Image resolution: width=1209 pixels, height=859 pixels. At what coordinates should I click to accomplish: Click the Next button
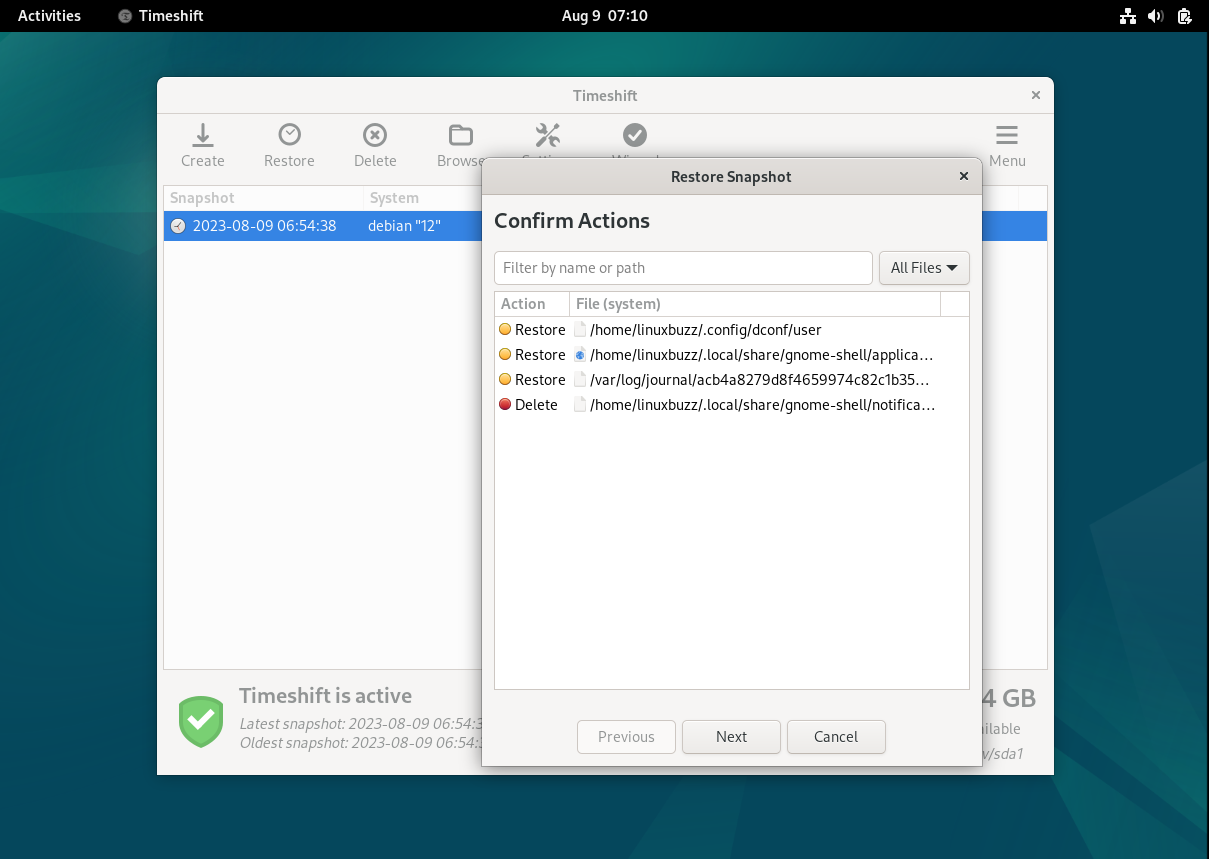click(731, 737)
